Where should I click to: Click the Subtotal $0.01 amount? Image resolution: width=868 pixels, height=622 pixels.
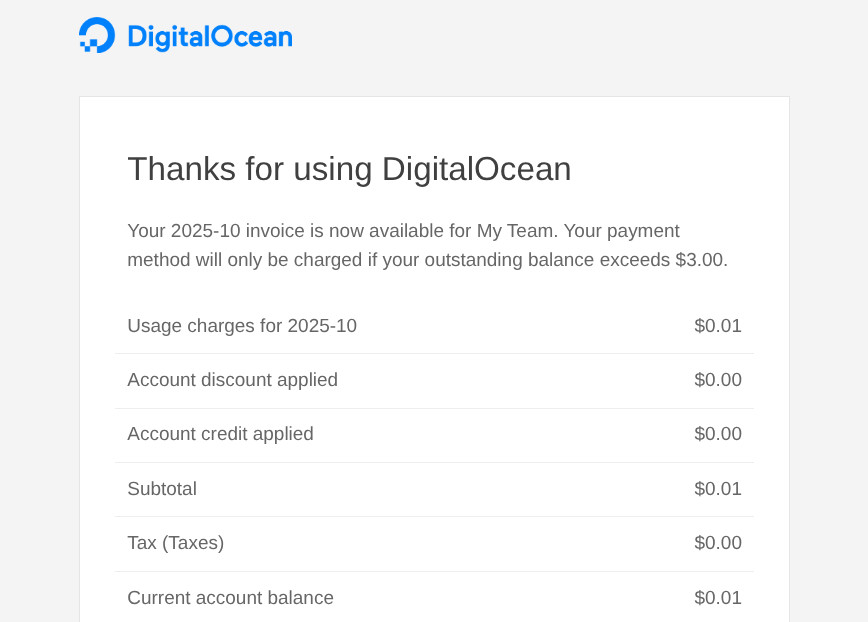pyautogui.click(x=718, y=489)
